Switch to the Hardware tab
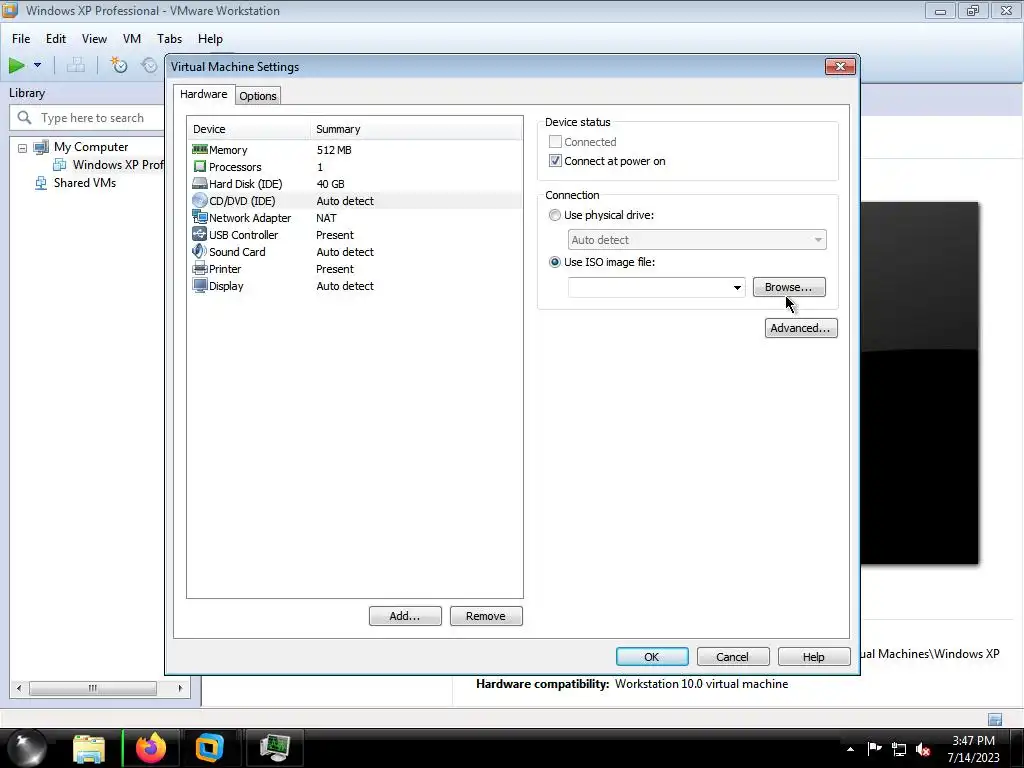Viewport: 1024px width, 768px height. tap(204, 94)
